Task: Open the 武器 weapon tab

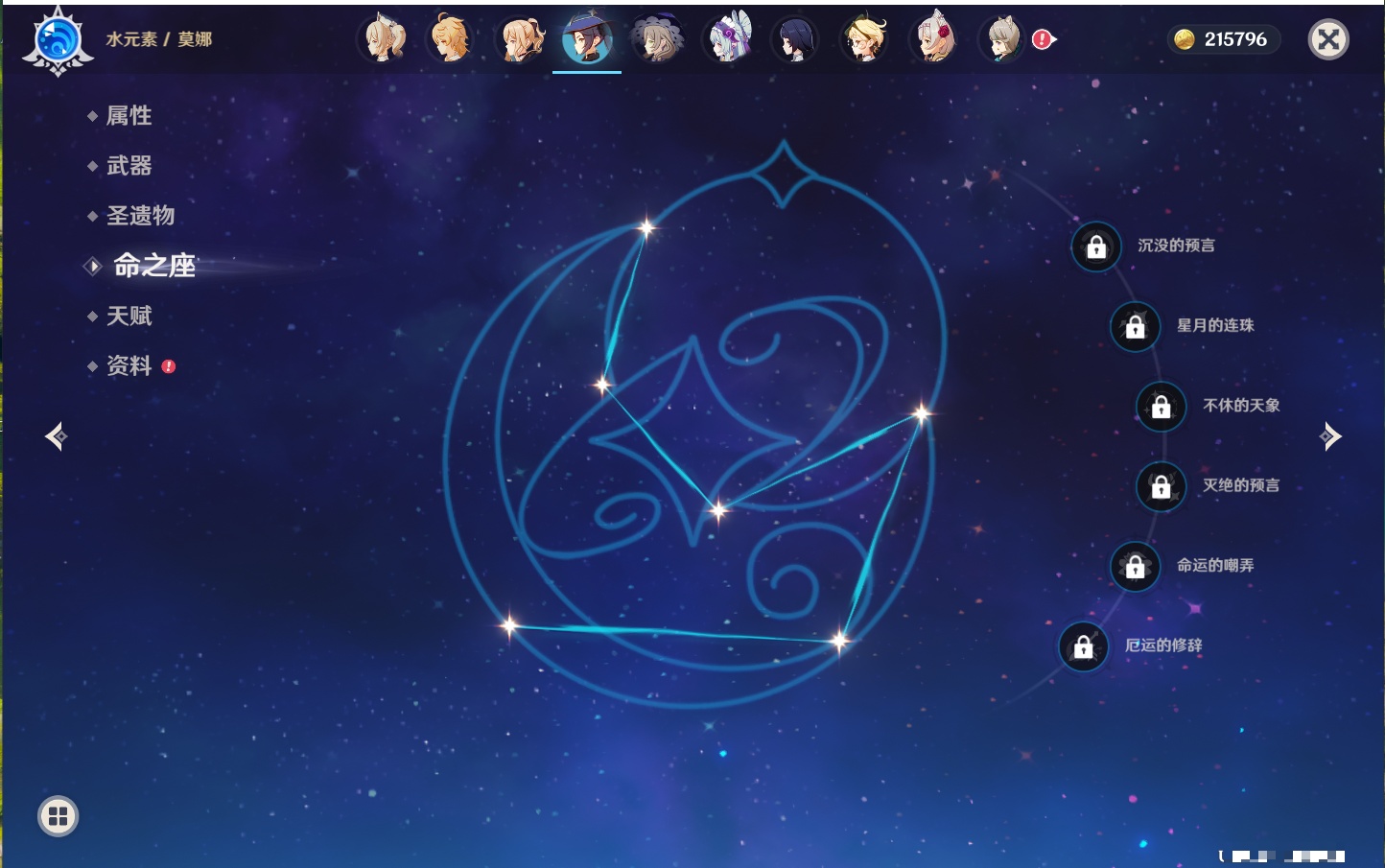Action: tap(129, 166)
